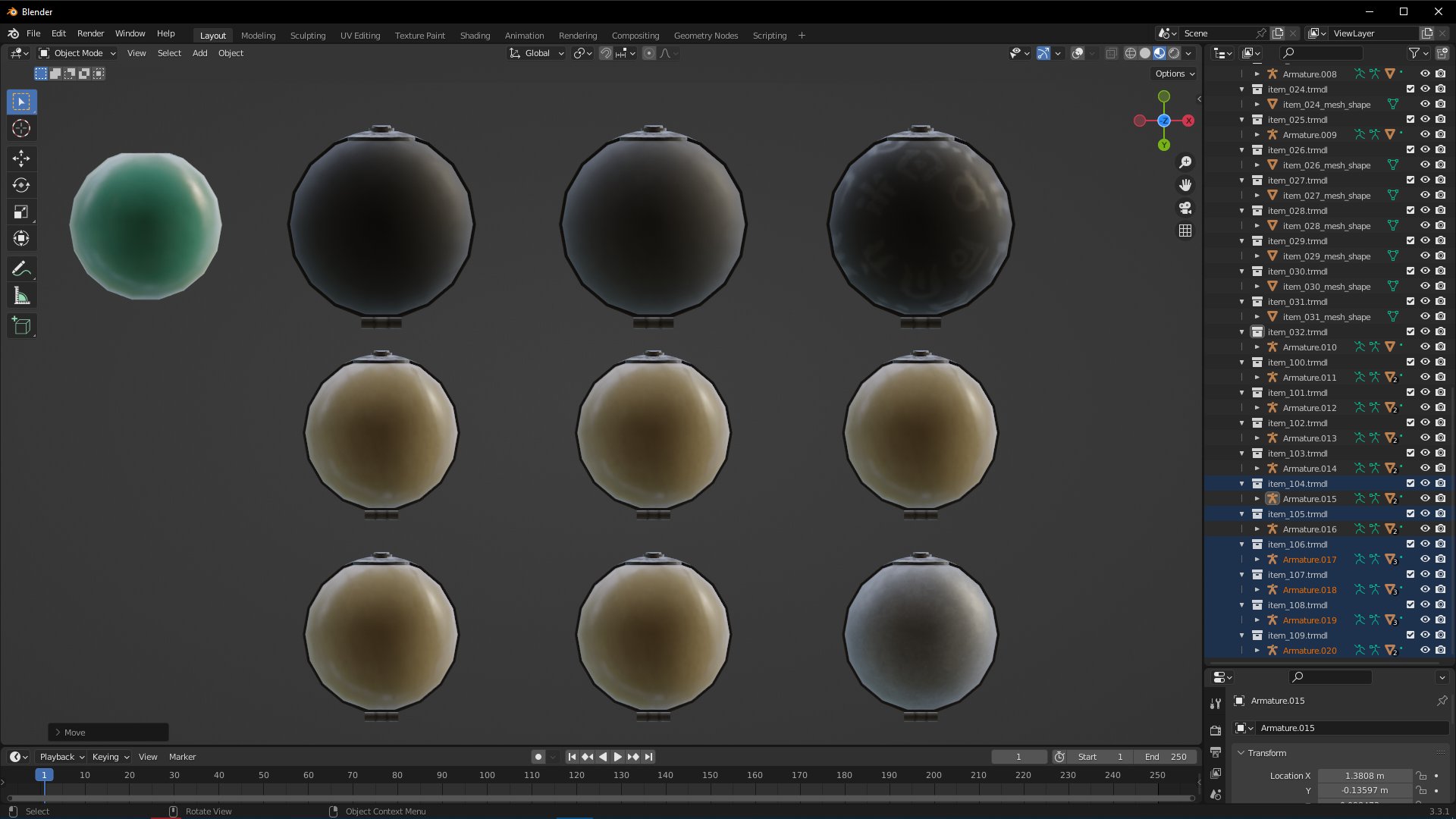Open the timeline Marker menu
The image size is (1456, 819).
pyautogui.click(x=182, y=757)
